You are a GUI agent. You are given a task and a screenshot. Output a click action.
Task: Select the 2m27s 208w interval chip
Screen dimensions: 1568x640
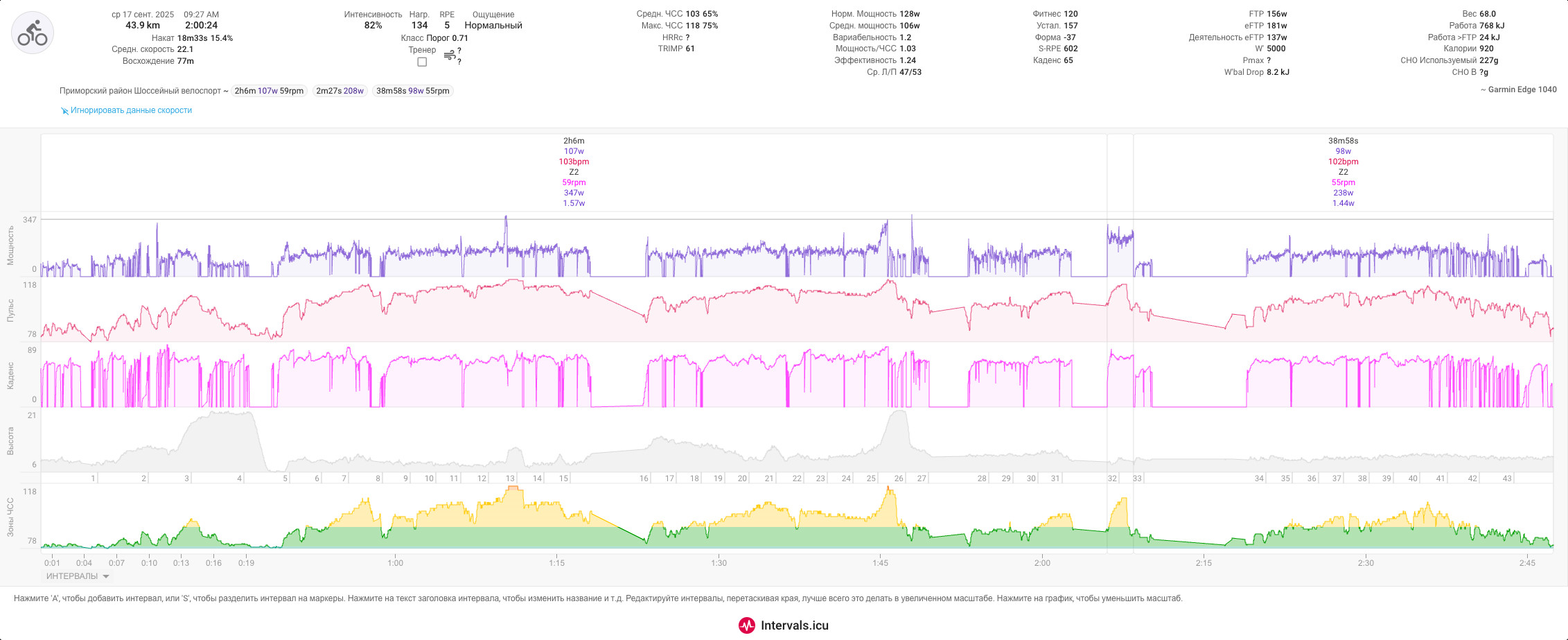click(x=340, y=91)
